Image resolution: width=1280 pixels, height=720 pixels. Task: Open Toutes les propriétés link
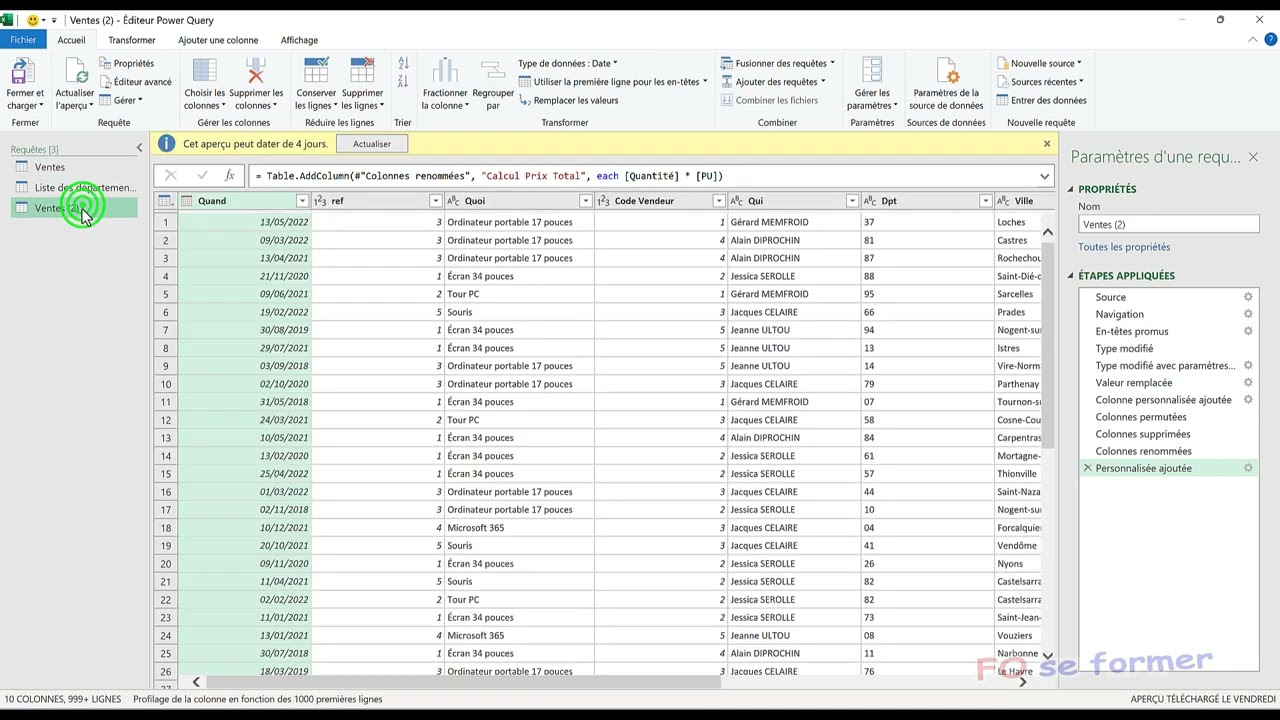pyautogui.click(x=1124, y=247)
